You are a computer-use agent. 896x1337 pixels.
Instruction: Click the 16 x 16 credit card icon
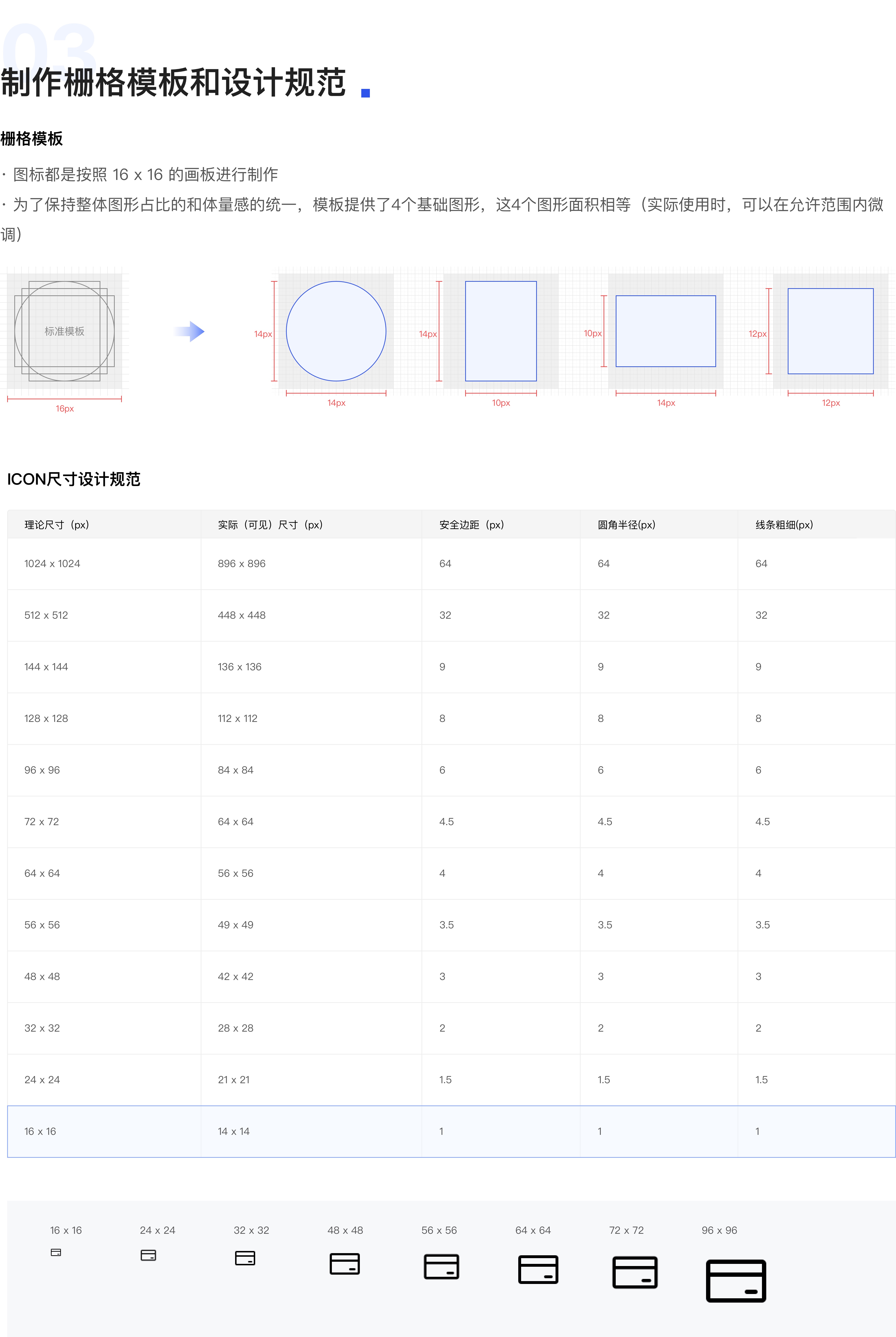tap(56, 1252)
